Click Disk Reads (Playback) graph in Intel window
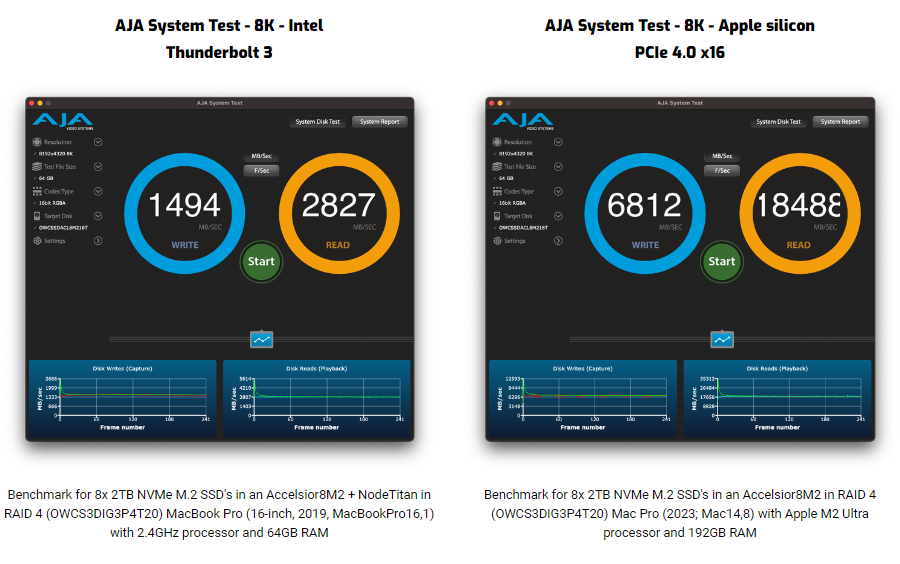The width and height of the screenshot is (900, 564). (x=317, y=399)
